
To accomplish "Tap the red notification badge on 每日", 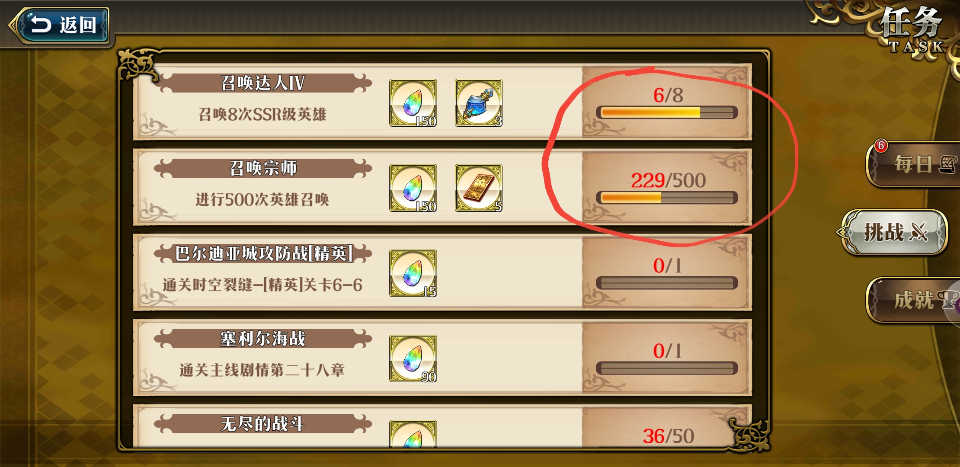I will 882,145.
